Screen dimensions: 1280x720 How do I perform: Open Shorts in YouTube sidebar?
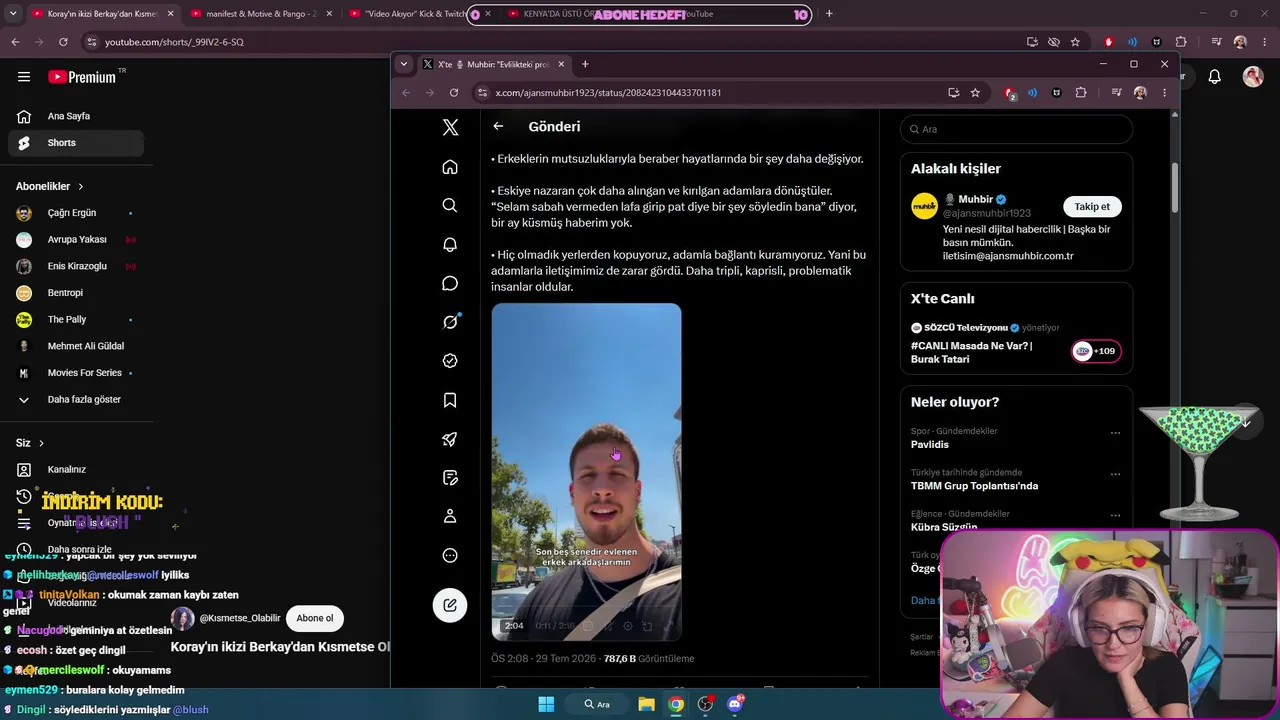[76, 143]
